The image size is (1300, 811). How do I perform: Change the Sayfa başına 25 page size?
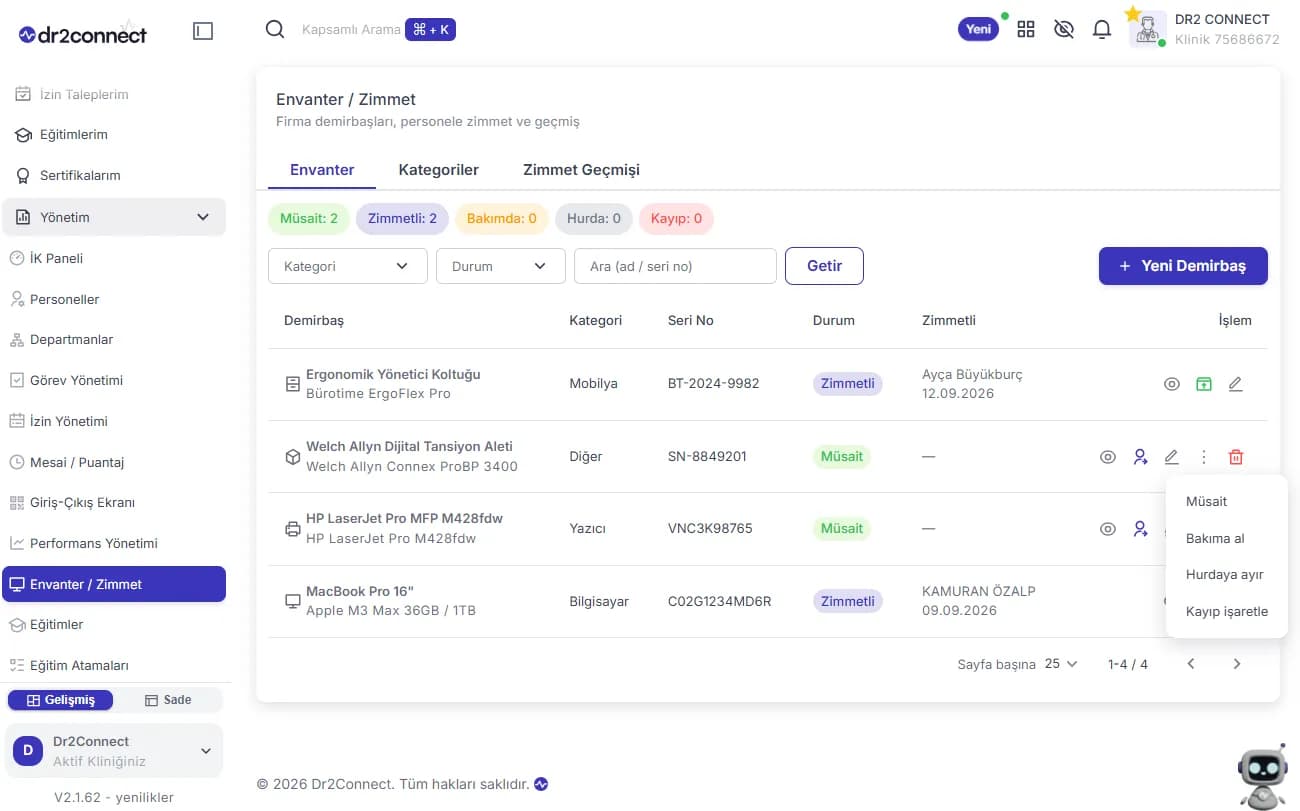(x=1061, y=664)
